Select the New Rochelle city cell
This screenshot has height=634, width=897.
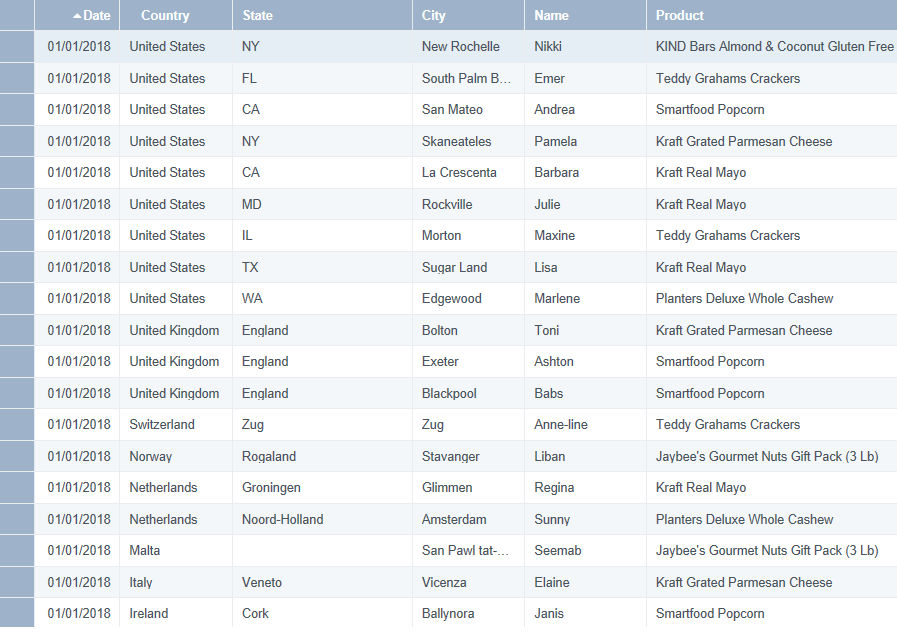tap(469, 46)
